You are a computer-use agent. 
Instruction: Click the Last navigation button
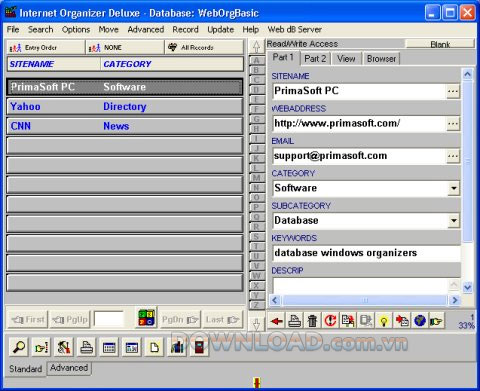(x=222, y=320)
